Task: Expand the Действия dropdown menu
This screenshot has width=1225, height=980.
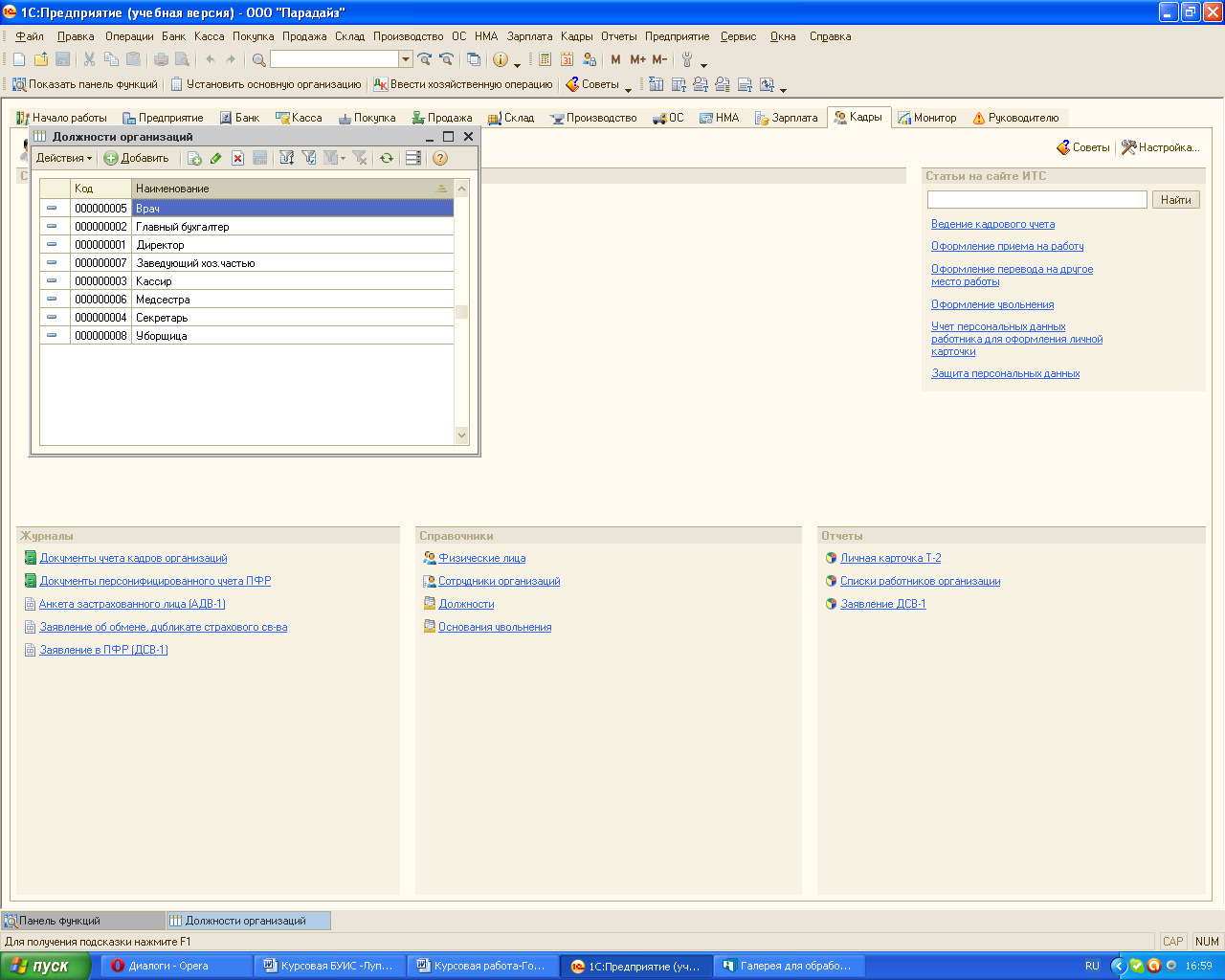Action: (64, 158)
